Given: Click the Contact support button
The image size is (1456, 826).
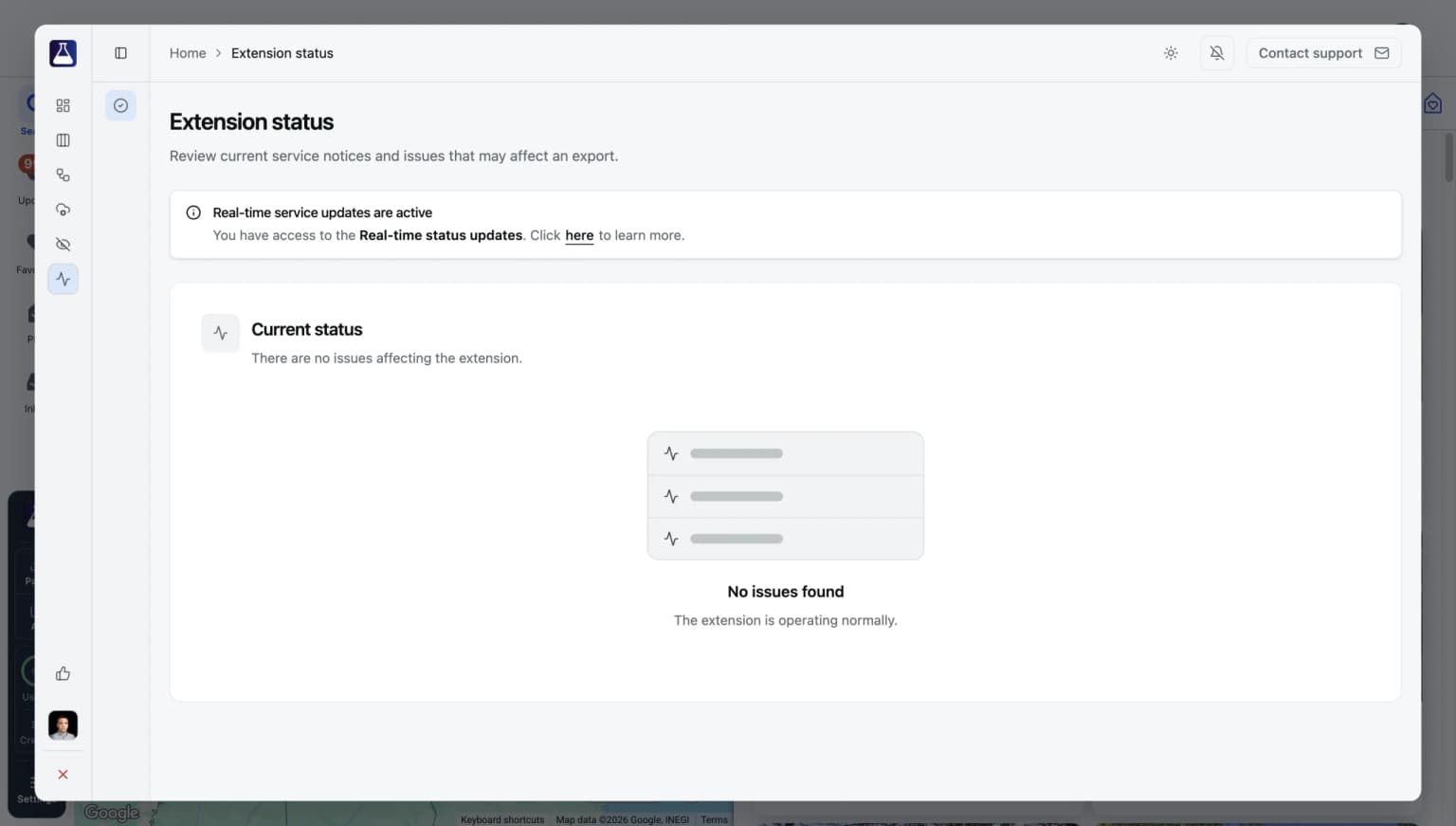Looking at the screenshot, I should tap(1323, 53).
